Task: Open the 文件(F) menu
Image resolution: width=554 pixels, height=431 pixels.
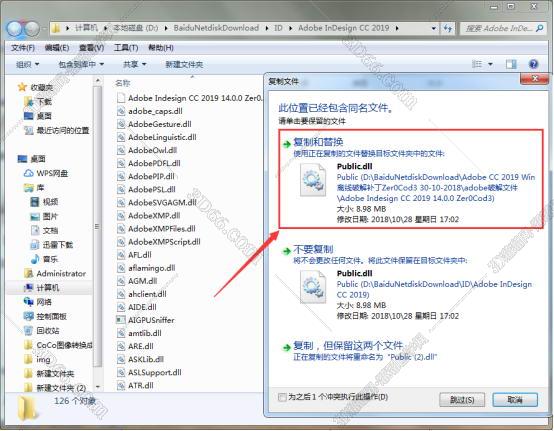Action: (23, 48)
